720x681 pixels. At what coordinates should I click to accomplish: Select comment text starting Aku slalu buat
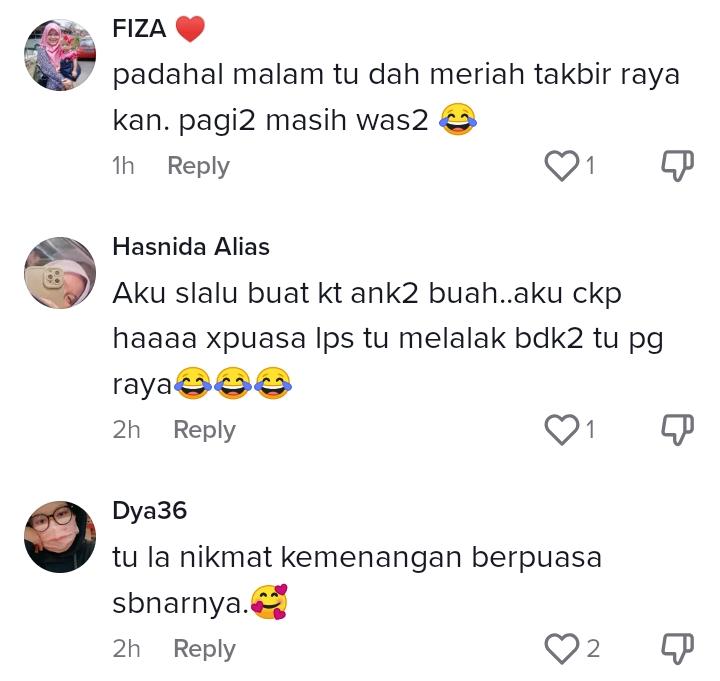pos(388,339)
